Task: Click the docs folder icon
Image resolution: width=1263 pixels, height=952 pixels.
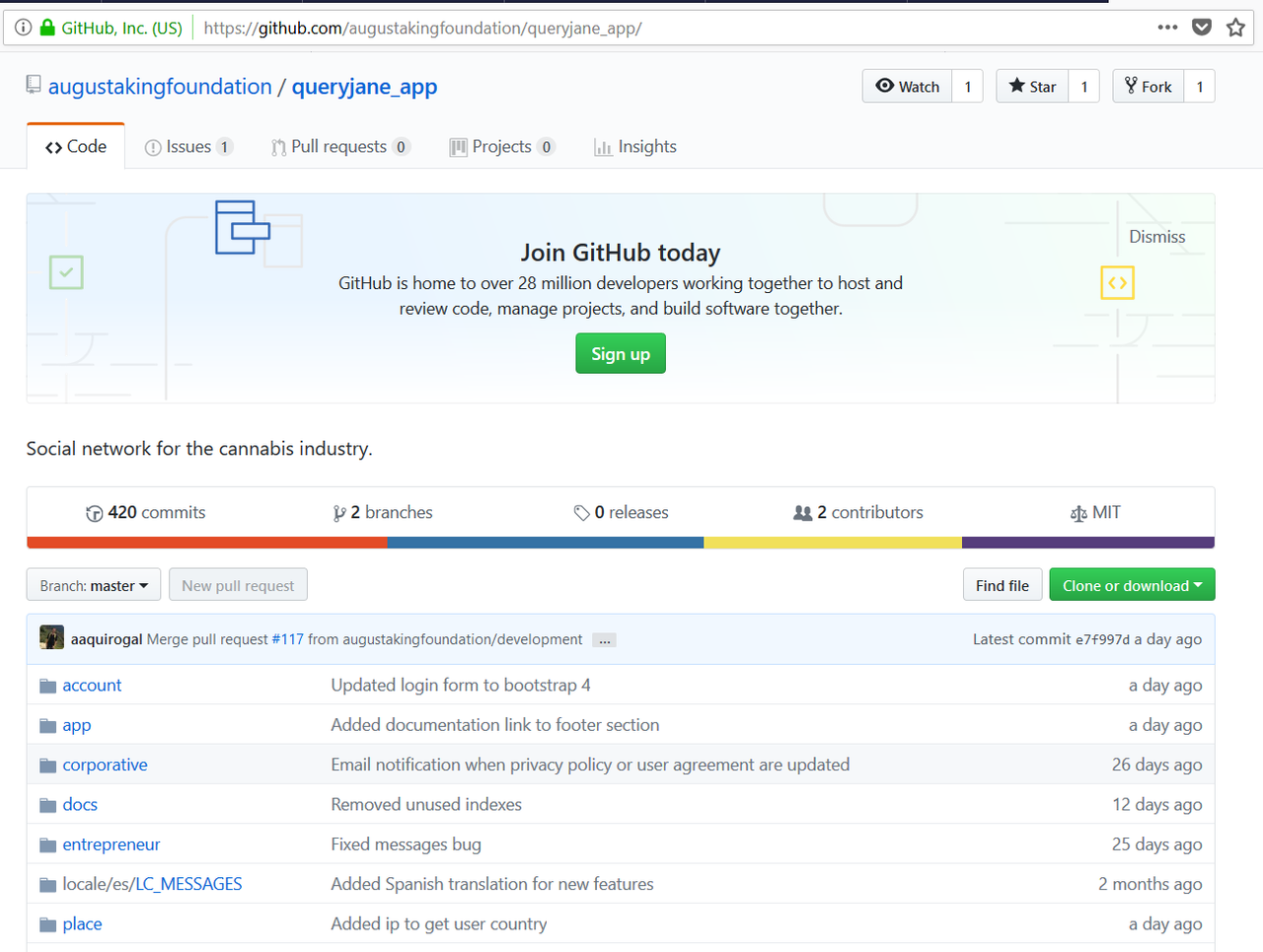Action: click(47, 805)
